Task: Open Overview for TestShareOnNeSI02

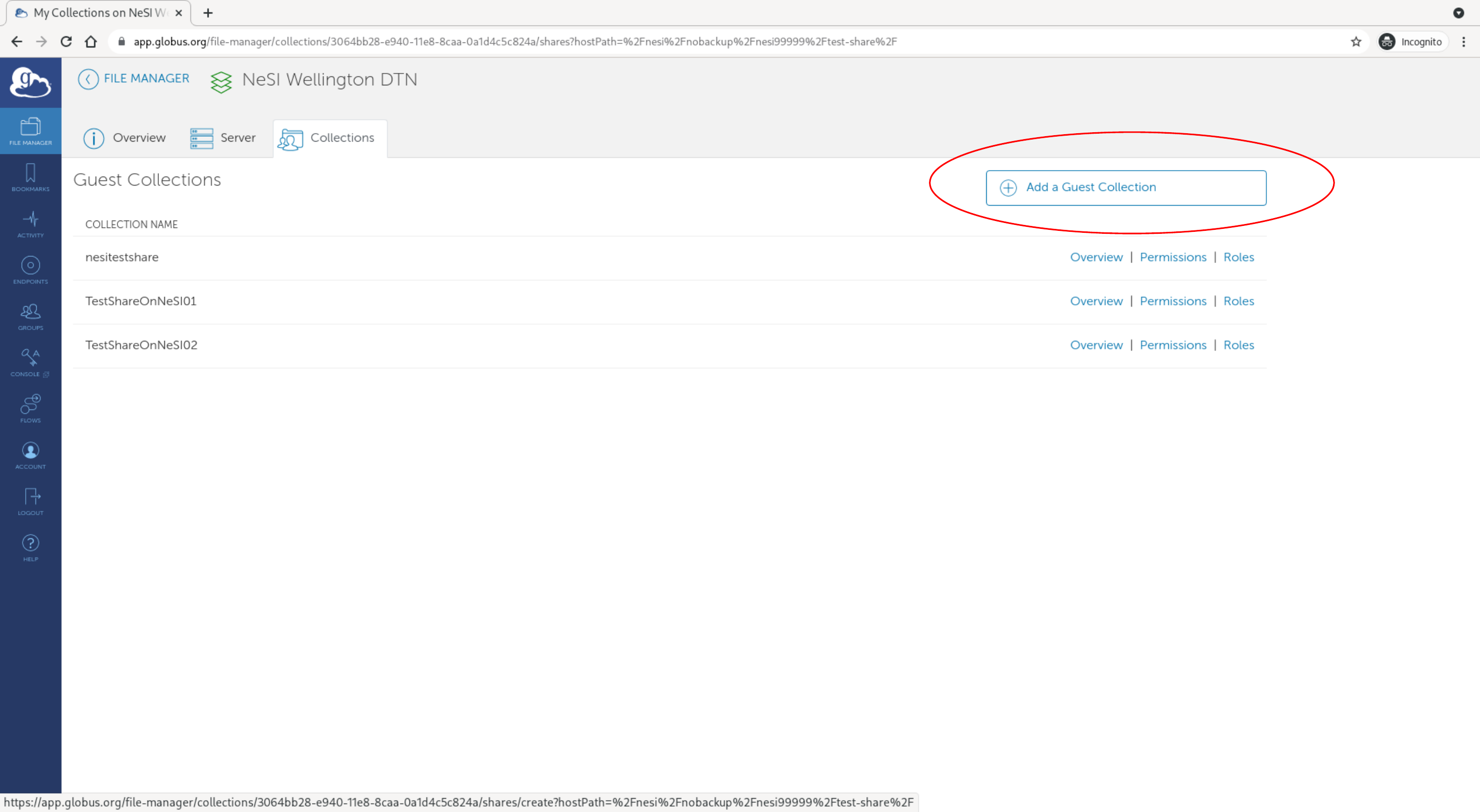Action: click(1096, 345)
